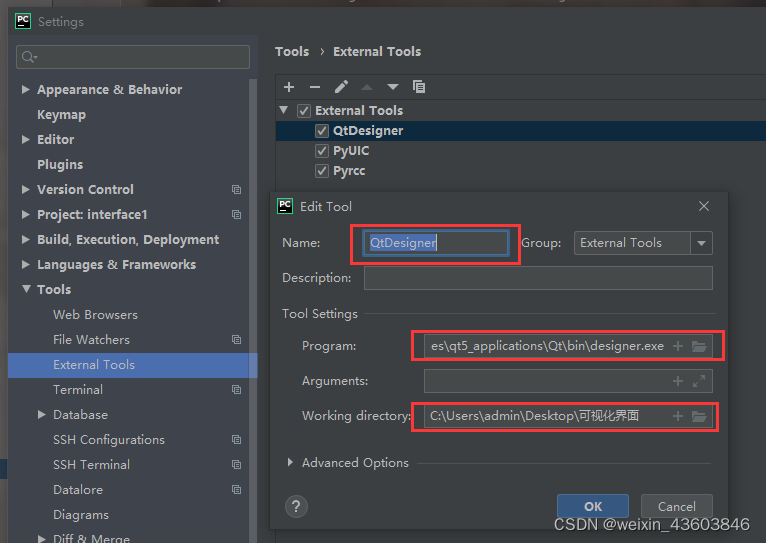Click project-level icon beside Project: interface1
766x543 pixels.
tap(236, 214)
